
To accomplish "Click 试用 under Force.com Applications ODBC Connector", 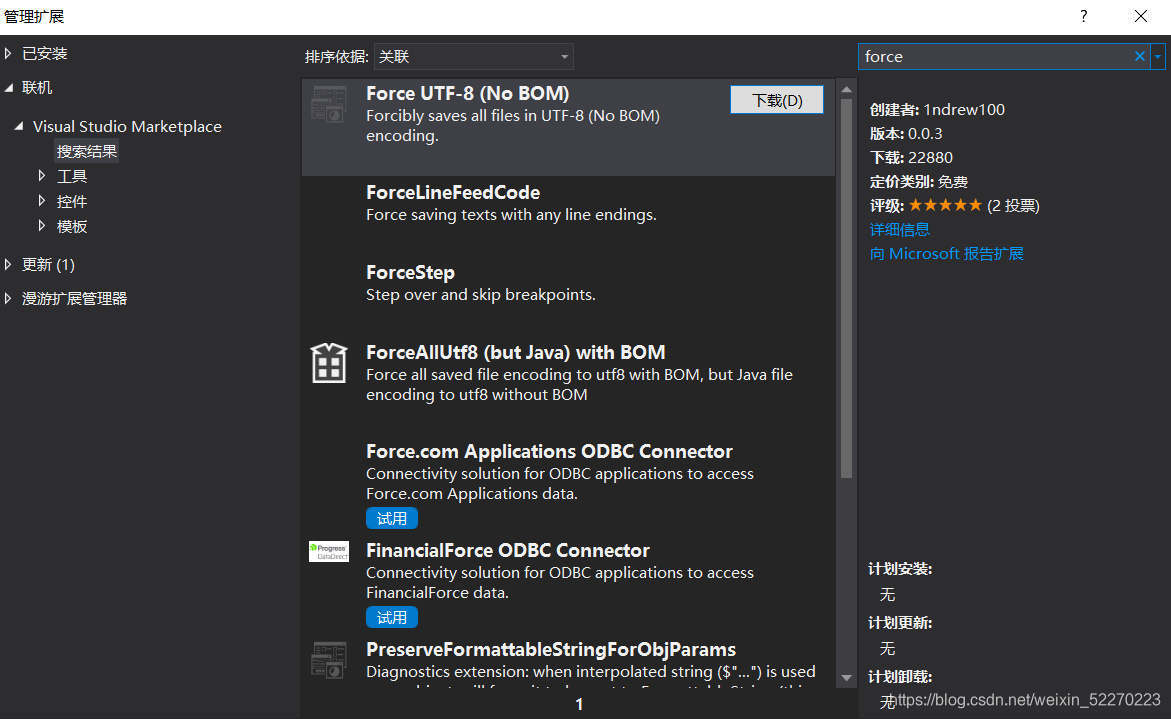I will 391,518.
